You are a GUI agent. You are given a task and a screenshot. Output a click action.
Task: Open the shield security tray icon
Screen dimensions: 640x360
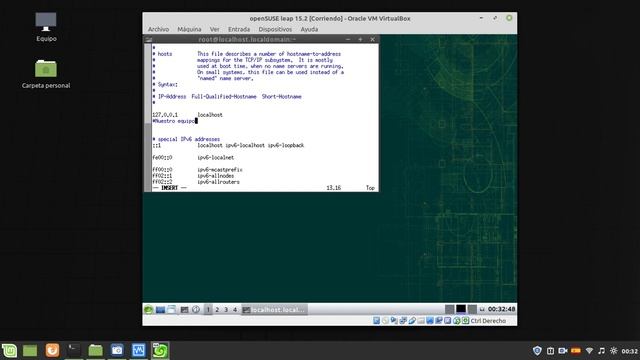coord(538,351)
